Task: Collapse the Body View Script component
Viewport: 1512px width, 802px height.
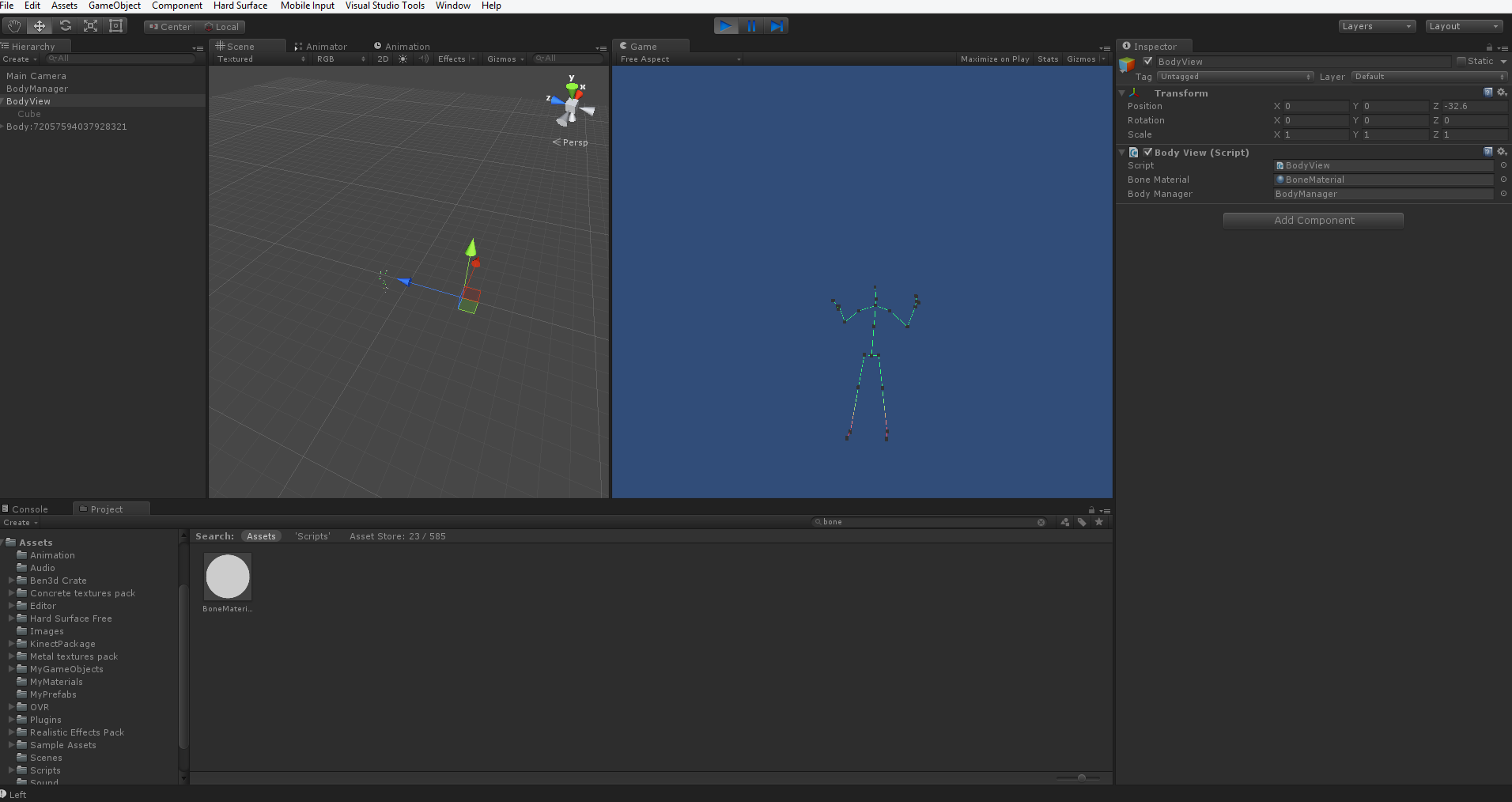Action: tap(1122, 152)
